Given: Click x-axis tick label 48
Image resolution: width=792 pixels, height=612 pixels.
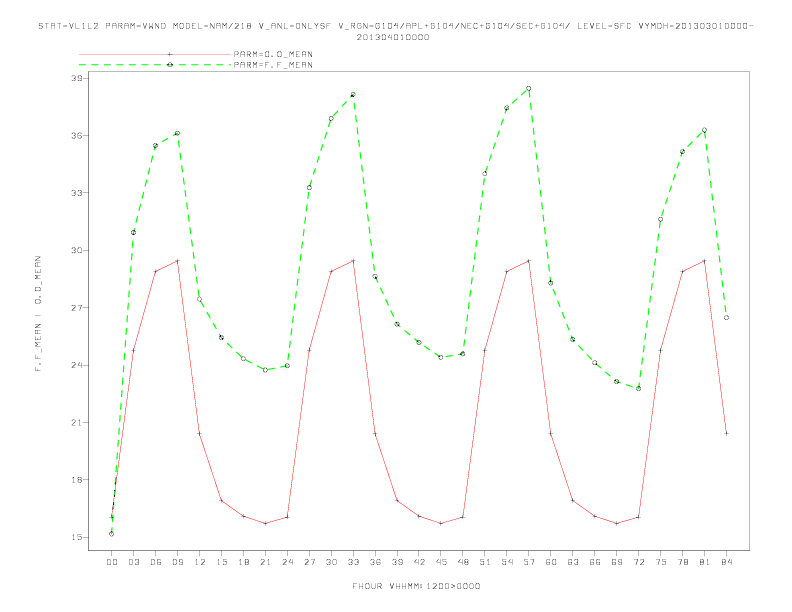Looking at the screenshot, I should tap(463, 562).
